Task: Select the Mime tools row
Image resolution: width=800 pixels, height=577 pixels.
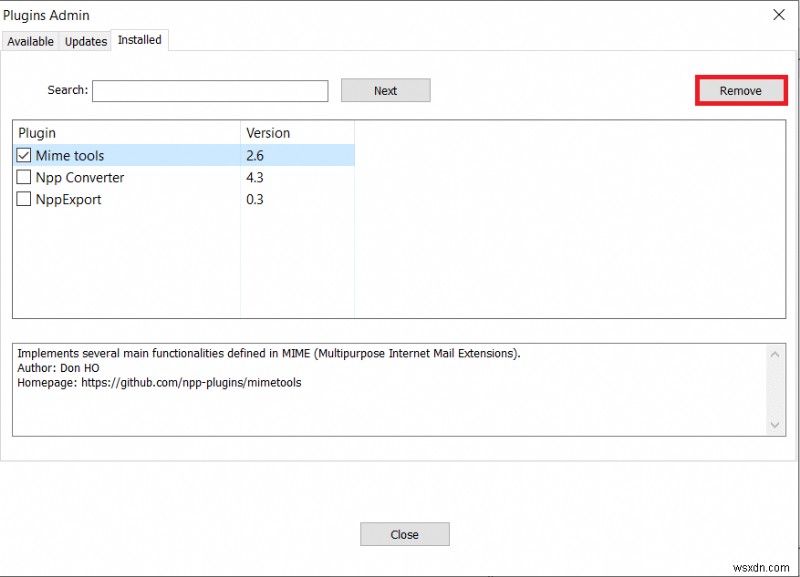Action: coord(70,155)
